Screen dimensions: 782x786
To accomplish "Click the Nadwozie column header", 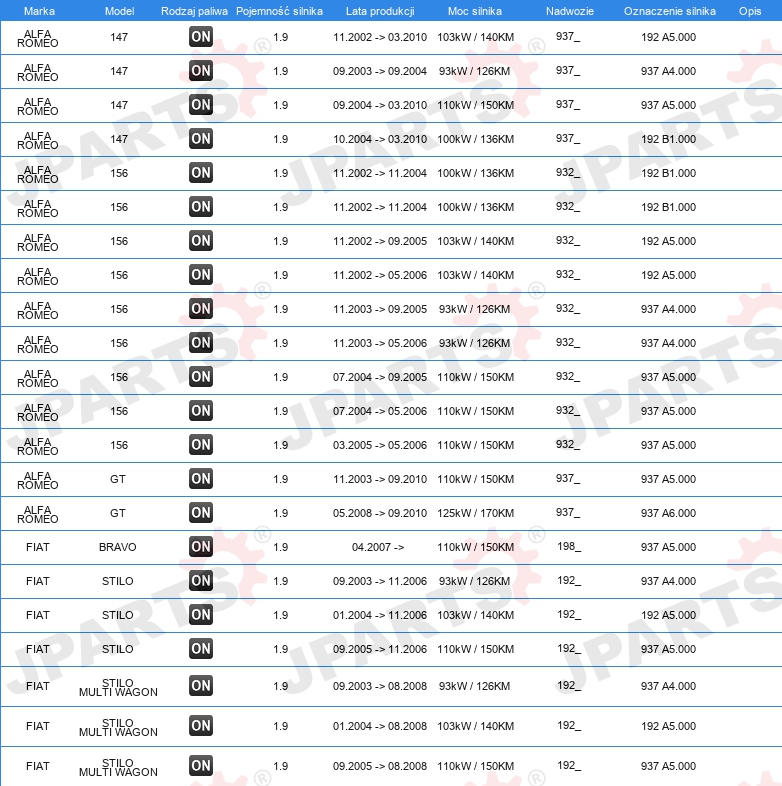I will click(x=570, y=11).
